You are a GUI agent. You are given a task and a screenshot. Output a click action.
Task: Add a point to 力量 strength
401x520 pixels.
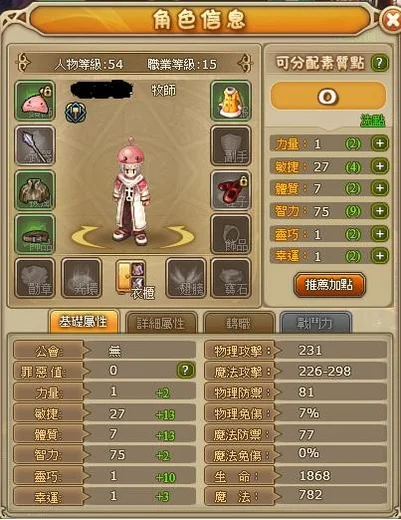380,143
